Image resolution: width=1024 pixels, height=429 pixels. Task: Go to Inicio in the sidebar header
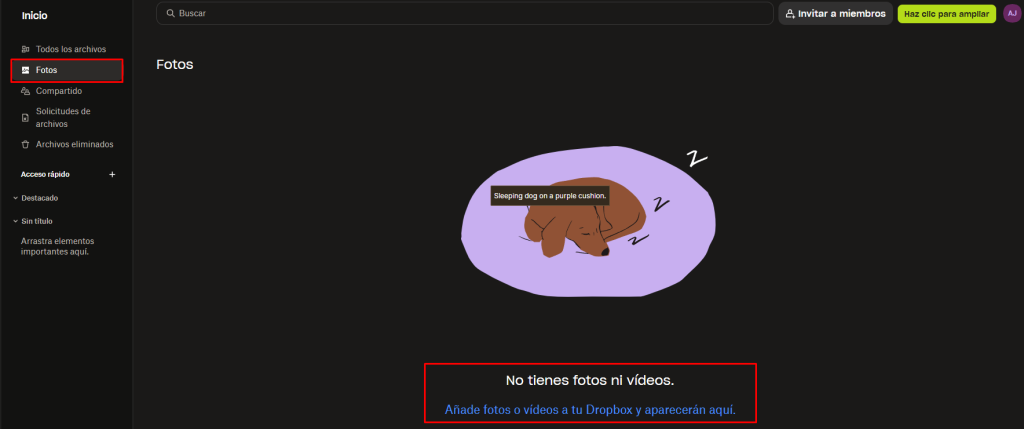35,15
